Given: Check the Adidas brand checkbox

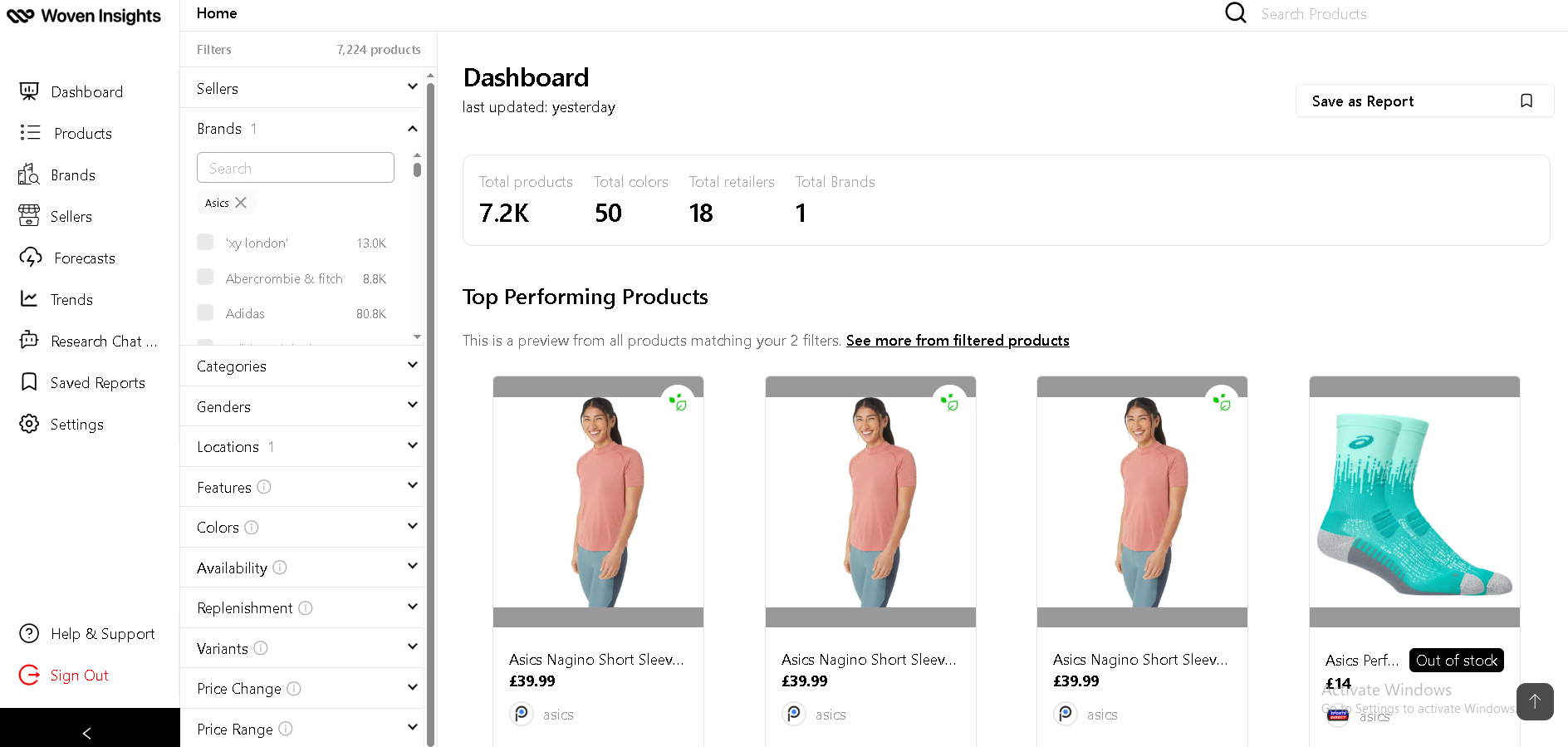Looking at the screenshot, I should click(205, 312).
